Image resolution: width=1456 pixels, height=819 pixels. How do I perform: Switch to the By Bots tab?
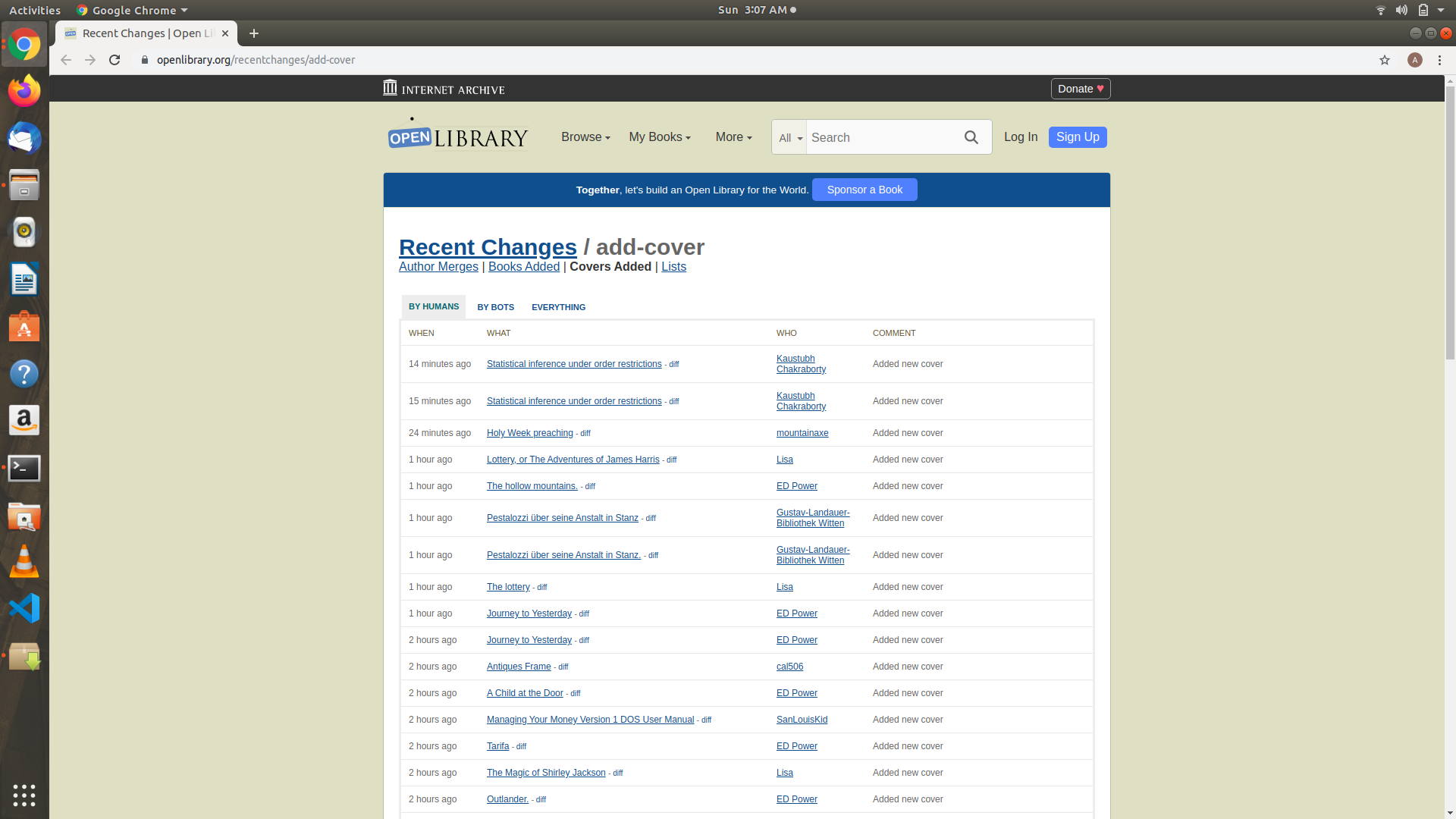pos(495,307)
